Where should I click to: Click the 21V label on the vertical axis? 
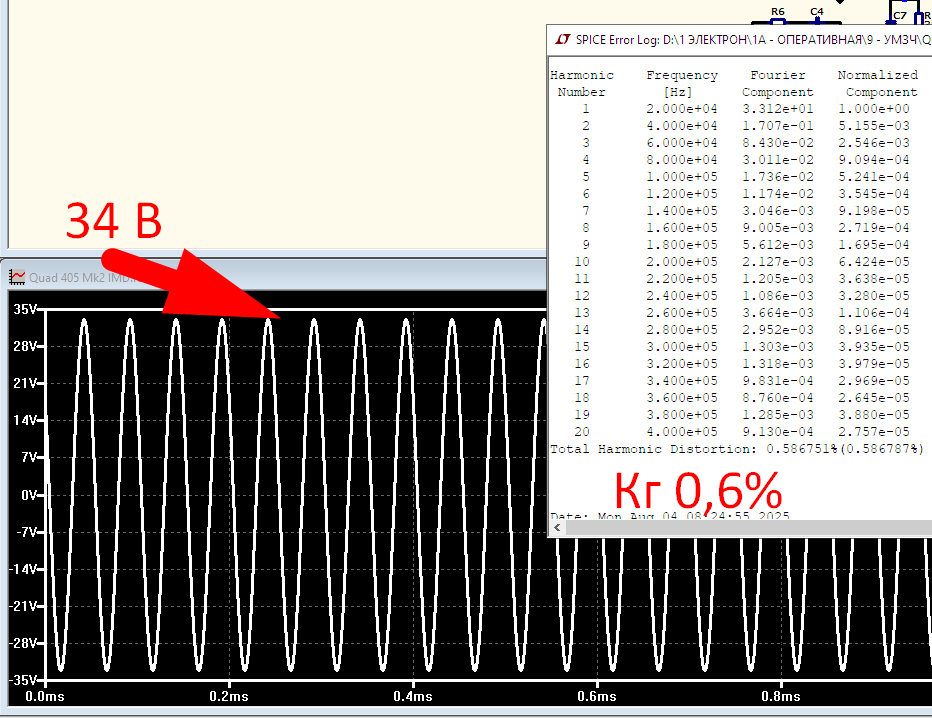click(25, 383)
